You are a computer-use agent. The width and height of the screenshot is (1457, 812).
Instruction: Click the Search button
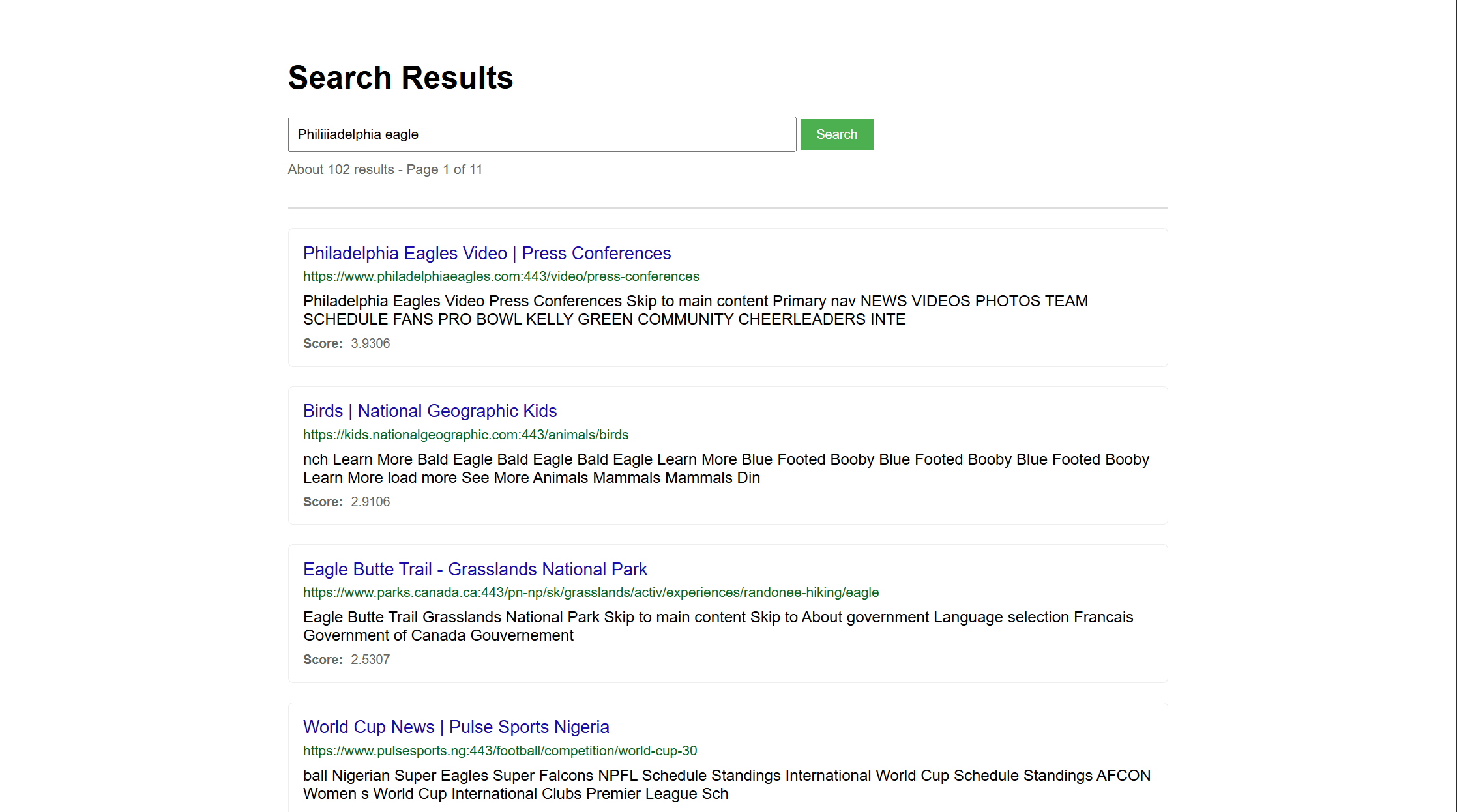click(836, 134)
